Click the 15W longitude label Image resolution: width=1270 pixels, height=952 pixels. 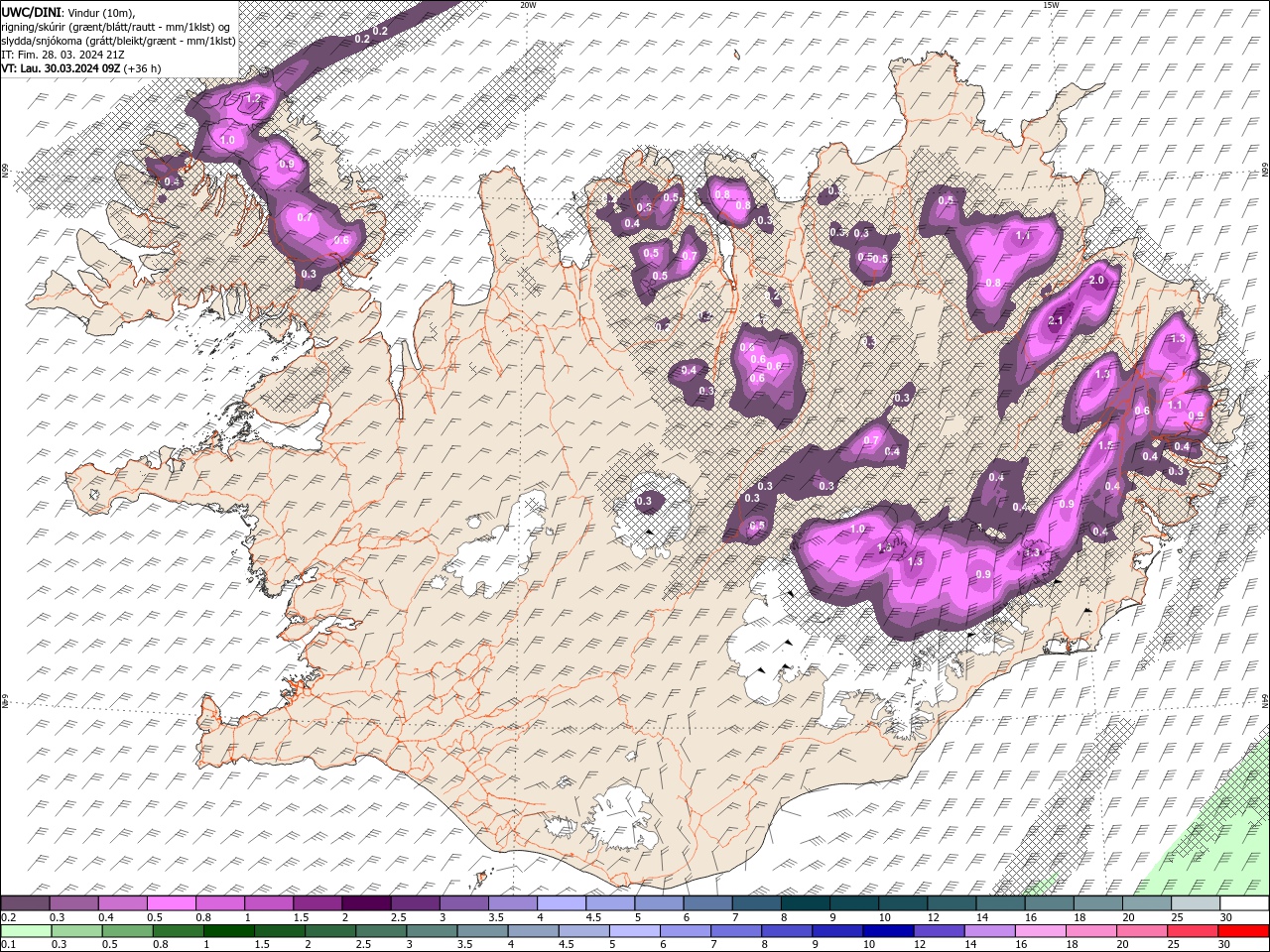pyautogui.click(x=1052, y=4)
